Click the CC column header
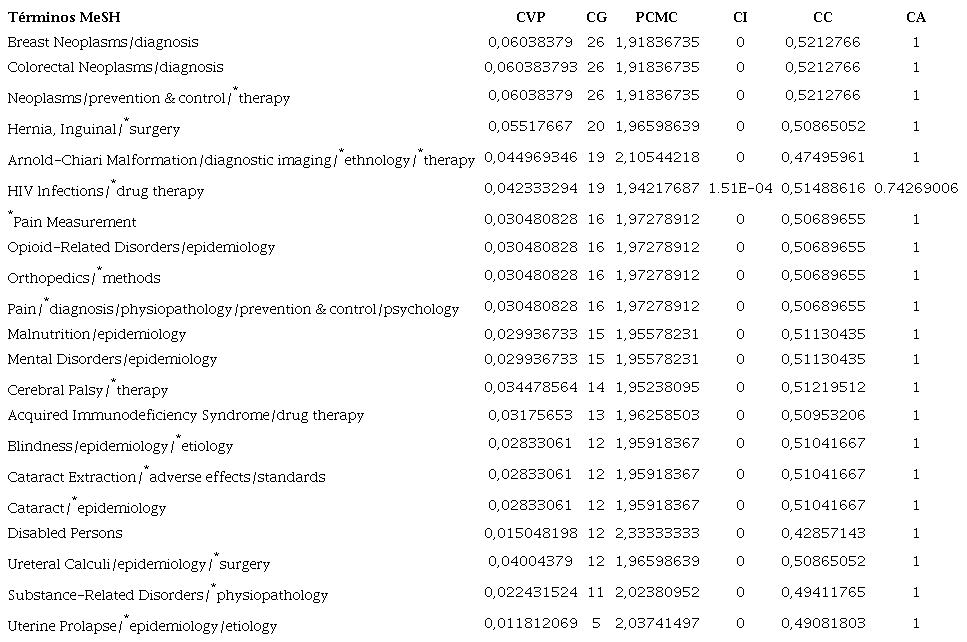This screenshot has width=967, height=642. (823, 18)
